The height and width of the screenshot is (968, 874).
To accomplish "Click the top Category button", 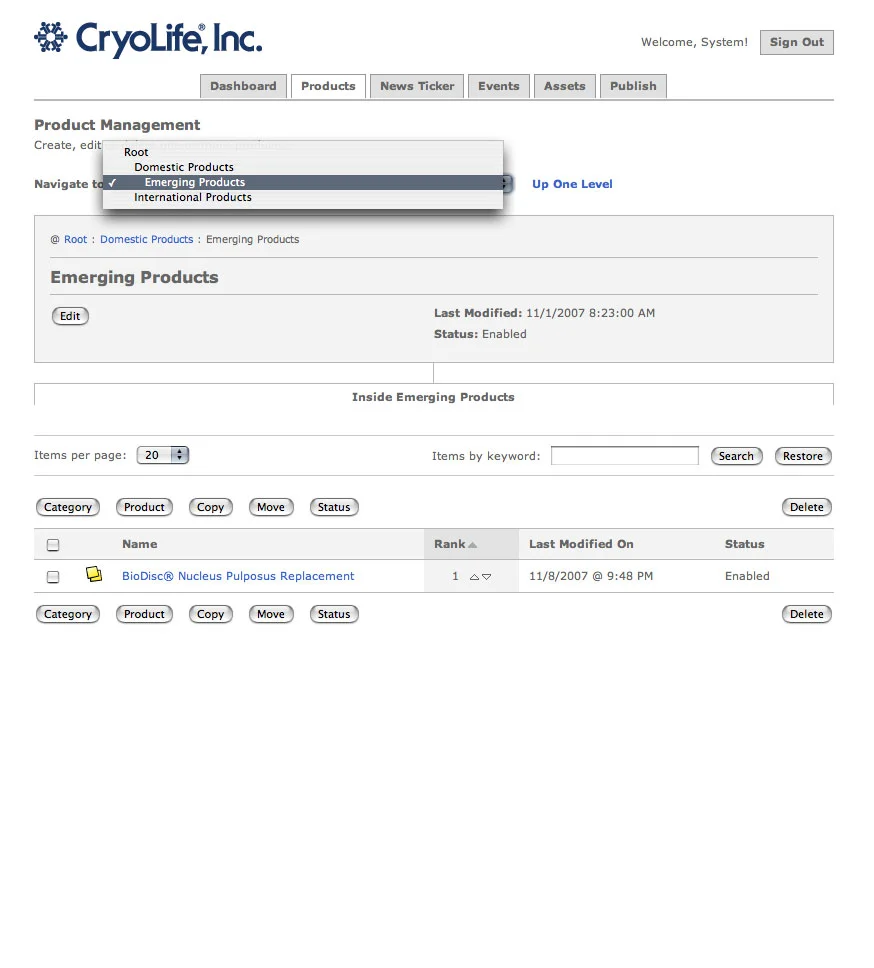I will point(68,507).
